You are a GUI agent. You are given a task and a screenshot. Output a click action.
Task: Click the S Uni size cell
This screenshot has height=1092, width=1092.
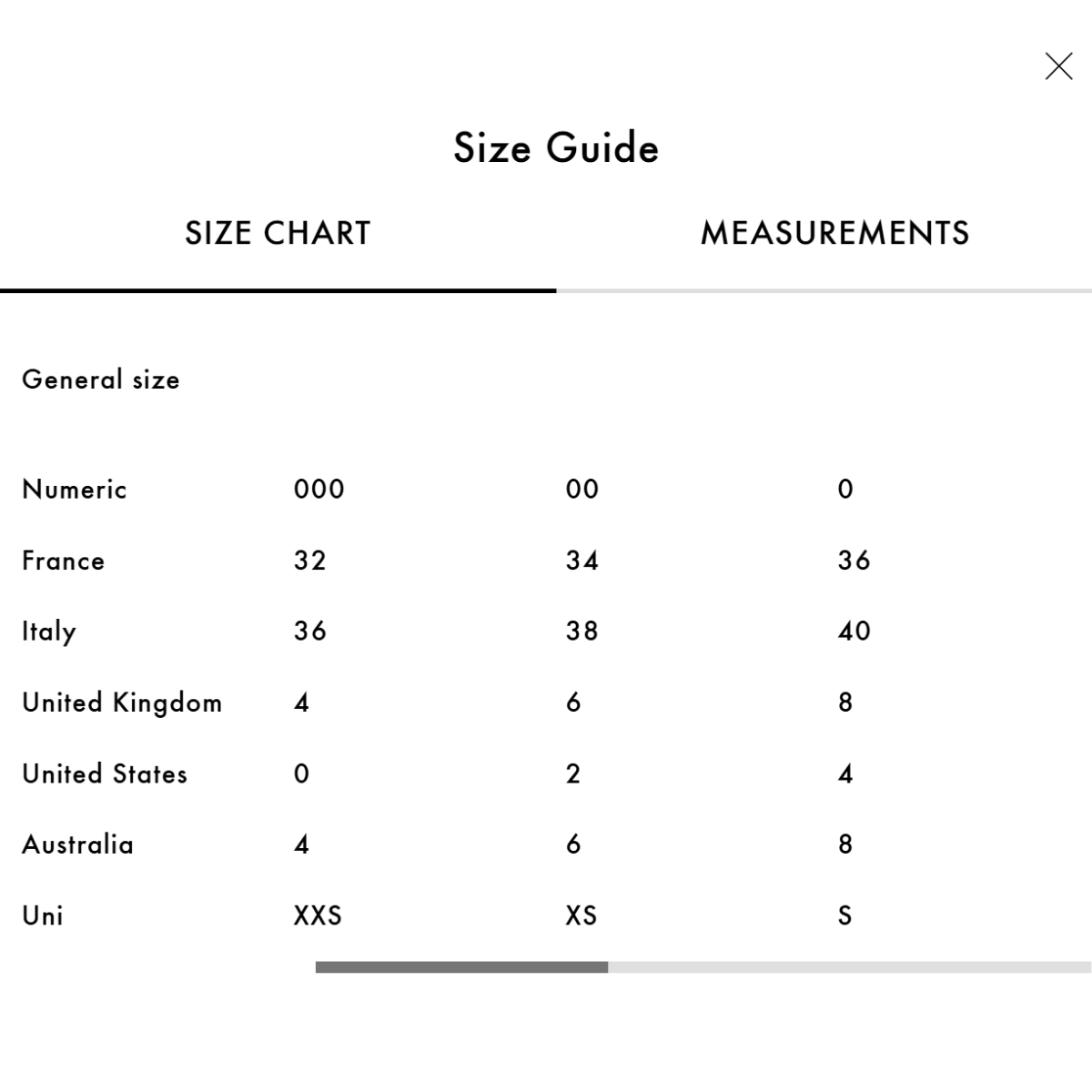tap(845, 915)
